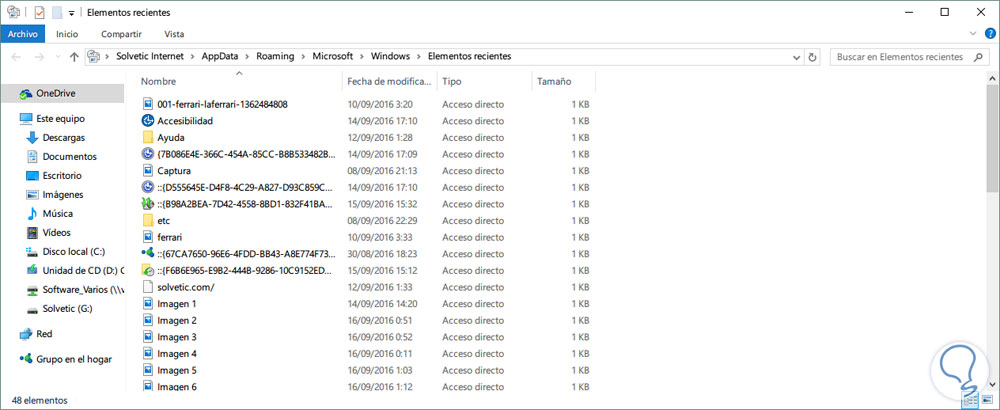1000x410 pixels.
Task: Select the Imagen 4 file
Action: tap(176, 353)
